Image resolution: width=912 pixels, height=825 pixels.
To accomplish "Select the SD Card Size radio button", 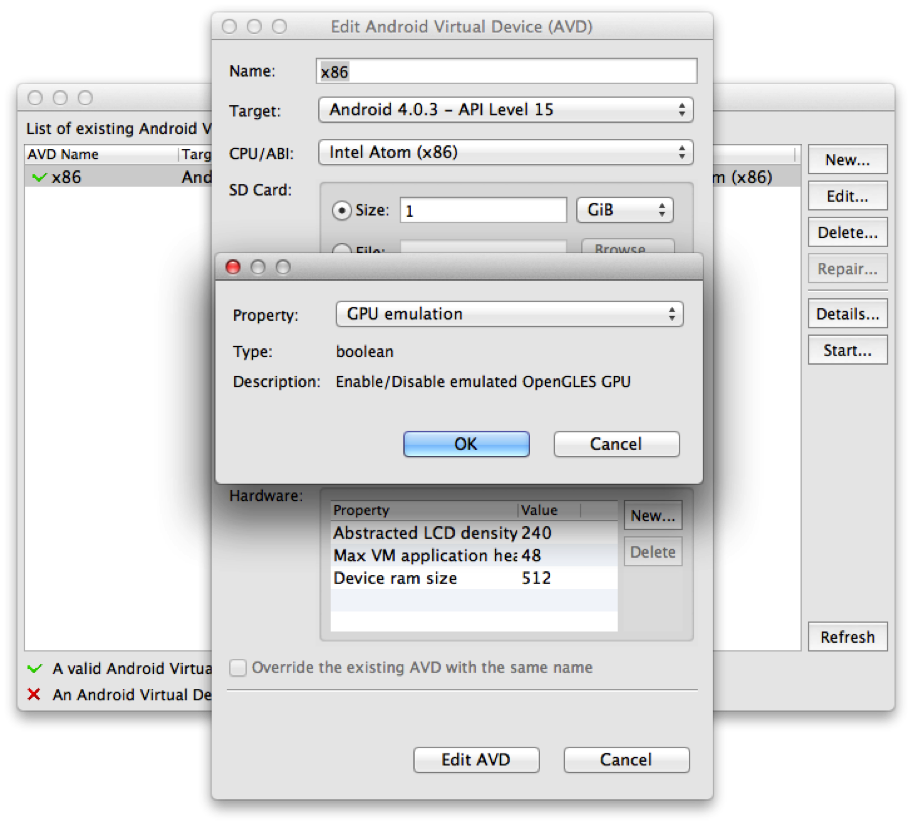I will pyautogui.click(x=341, y=210).
